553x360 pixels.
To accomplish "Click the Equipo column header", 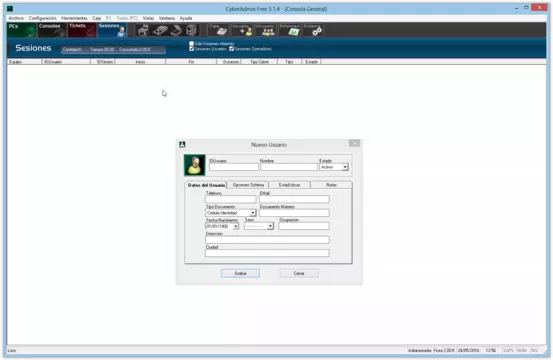I will [24, 62].
